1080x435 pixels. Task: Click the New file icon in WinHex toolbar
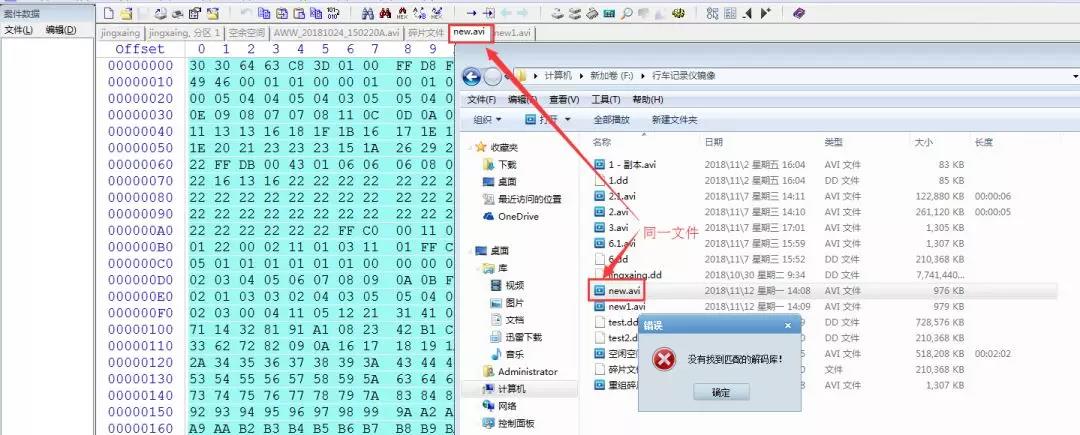[108, 13]
